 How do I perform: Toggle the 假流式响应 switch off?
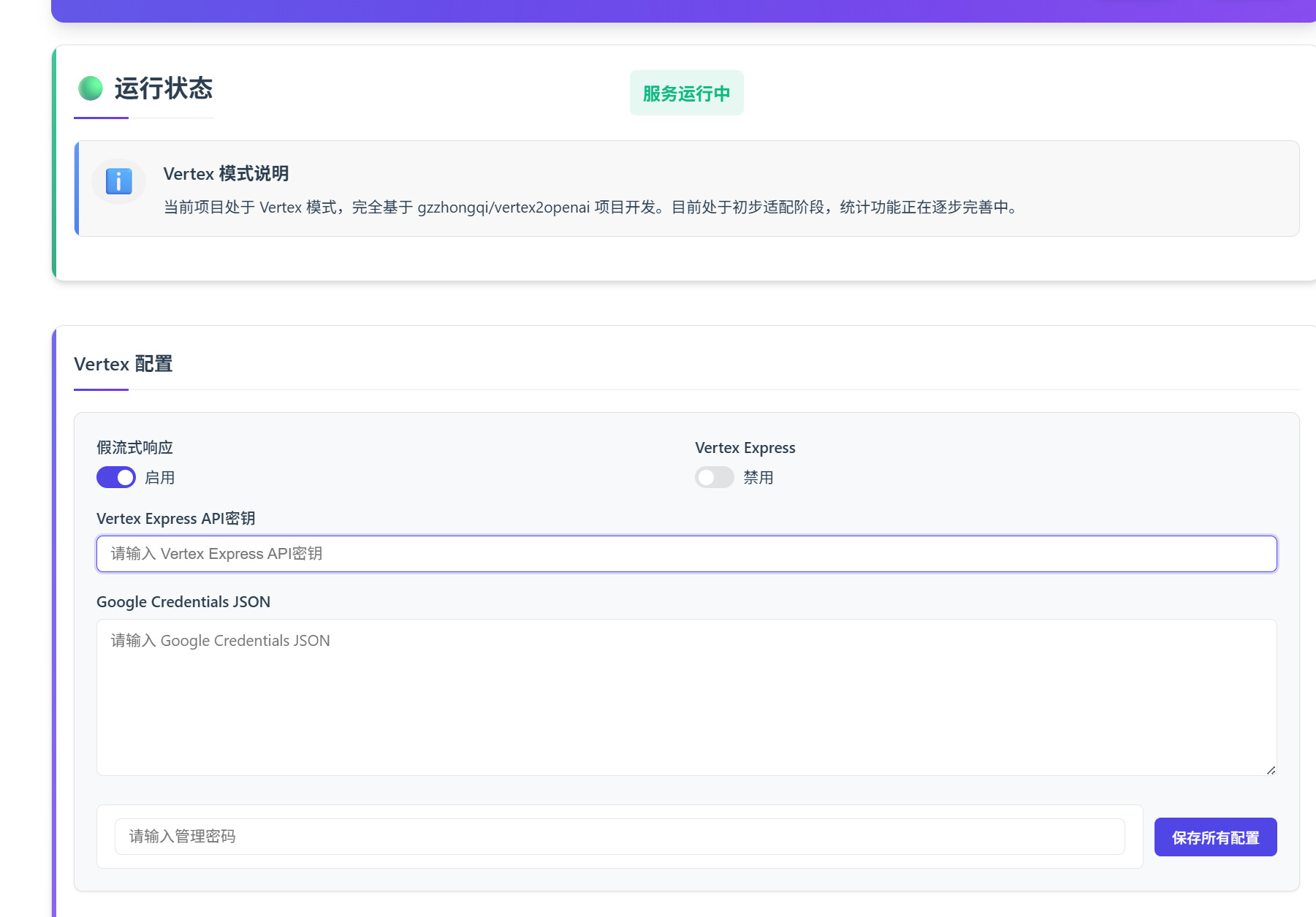coord(116,477)
